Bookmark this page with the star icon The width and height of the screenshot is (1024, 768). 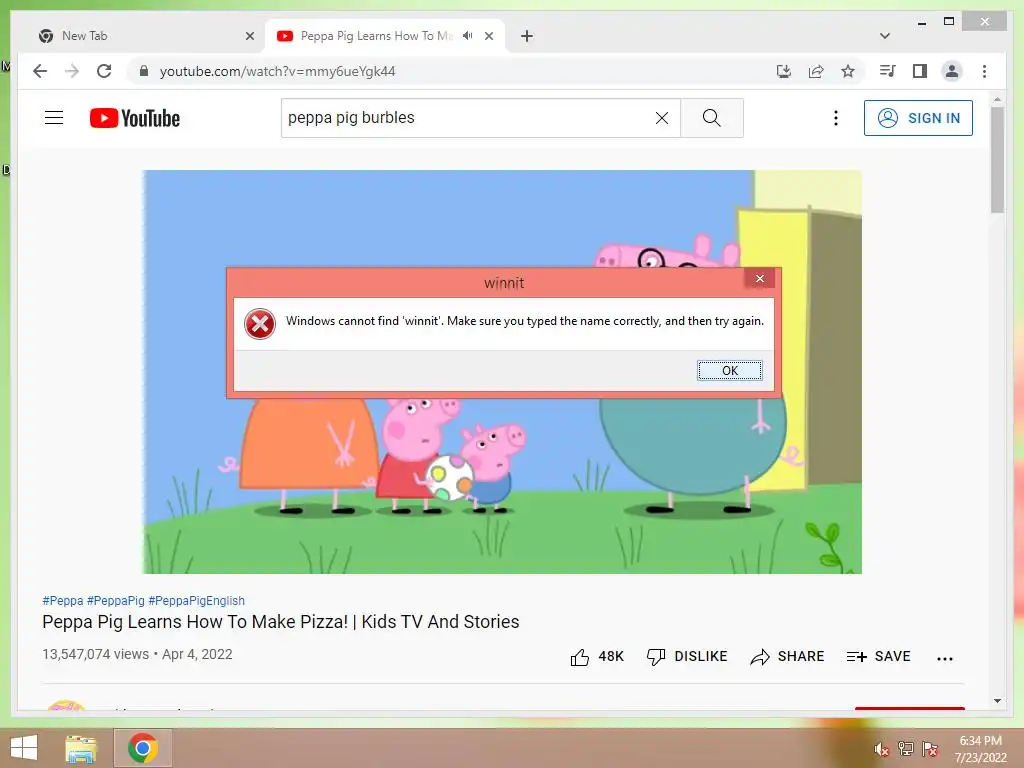[848, 71]
